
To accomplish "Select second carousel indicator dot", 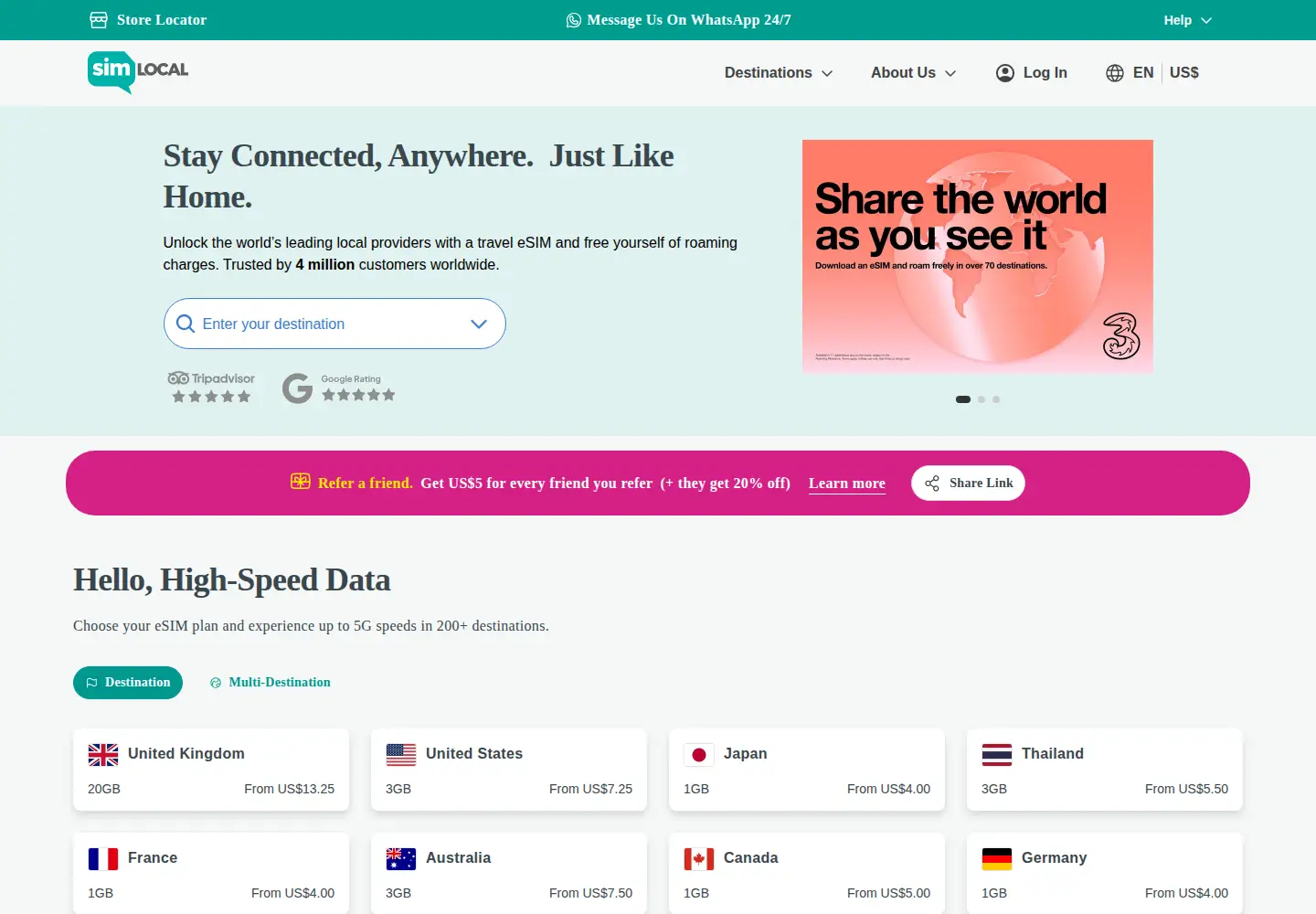I will point(982,399).
